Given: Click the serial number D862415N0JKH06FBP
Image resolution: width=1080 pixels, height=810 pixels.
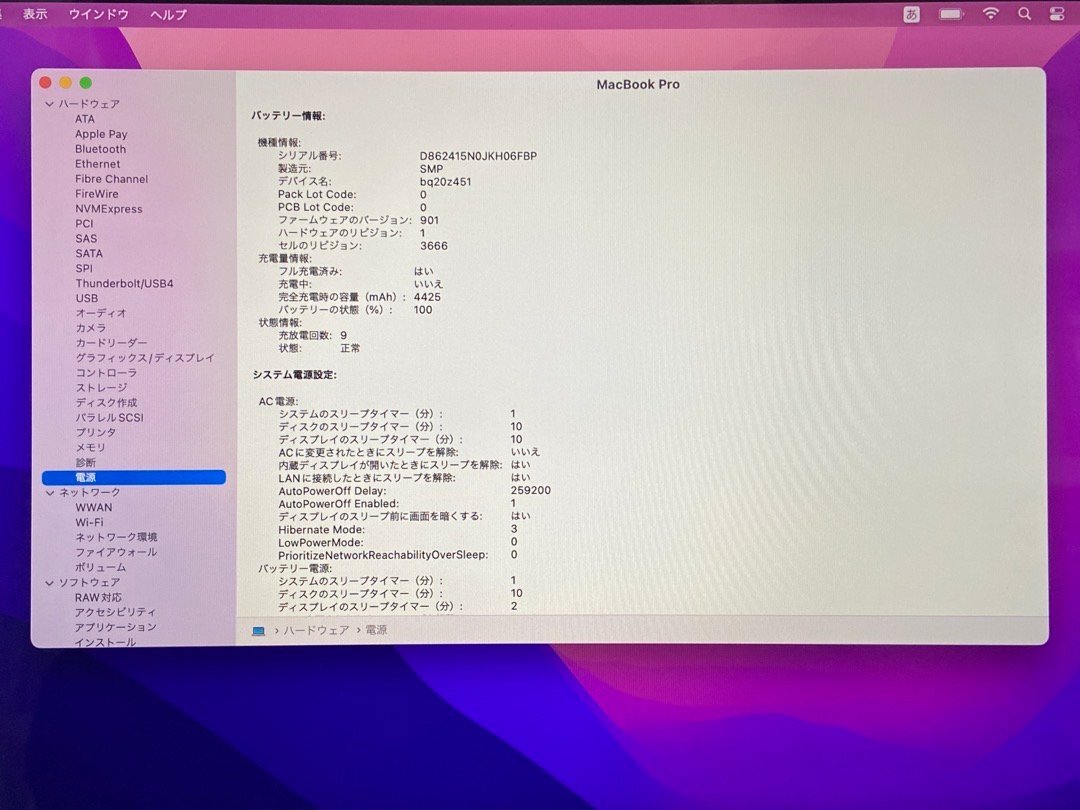Looking at the screenshot, I should [x=478, y=156].
